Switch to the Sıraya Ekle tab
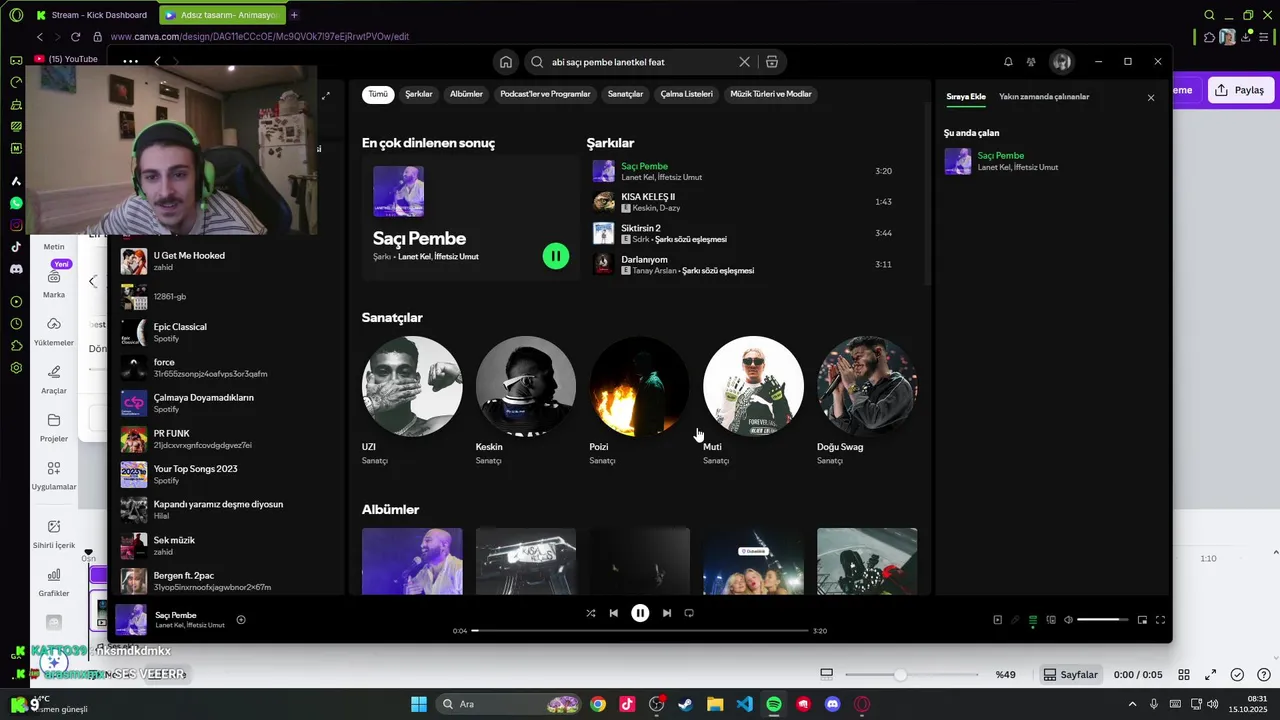This screenshot has height=720, width=1280. [x=966, y=97]
